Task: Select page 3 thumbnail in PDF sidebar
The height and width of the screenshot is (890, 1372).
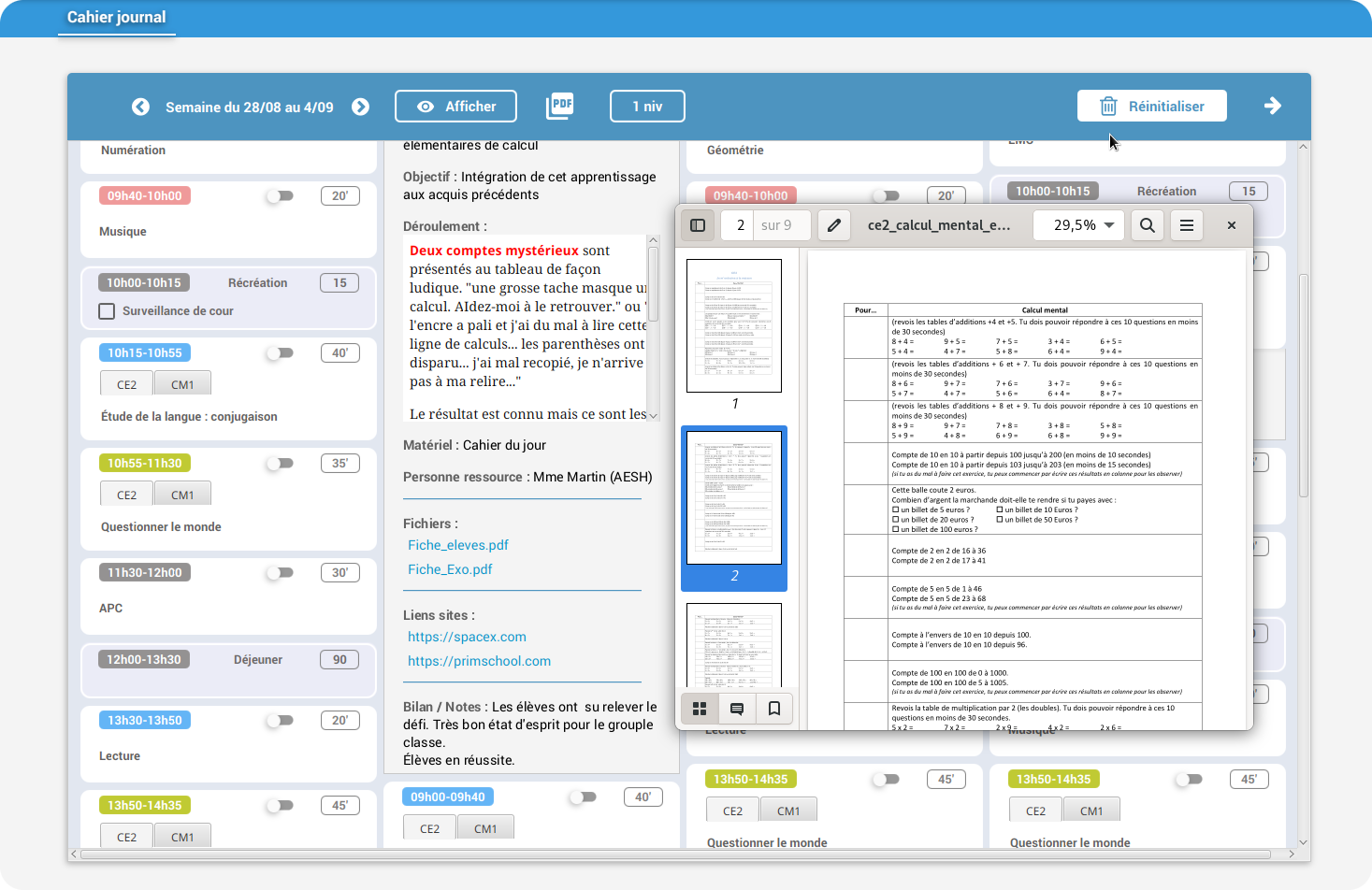Action: pos(734,645)
